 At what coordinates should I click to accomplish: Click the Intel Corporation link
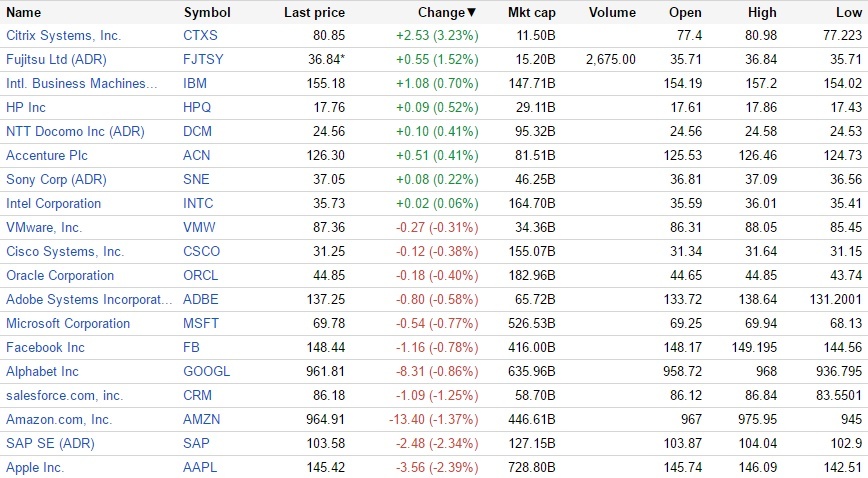53,204
